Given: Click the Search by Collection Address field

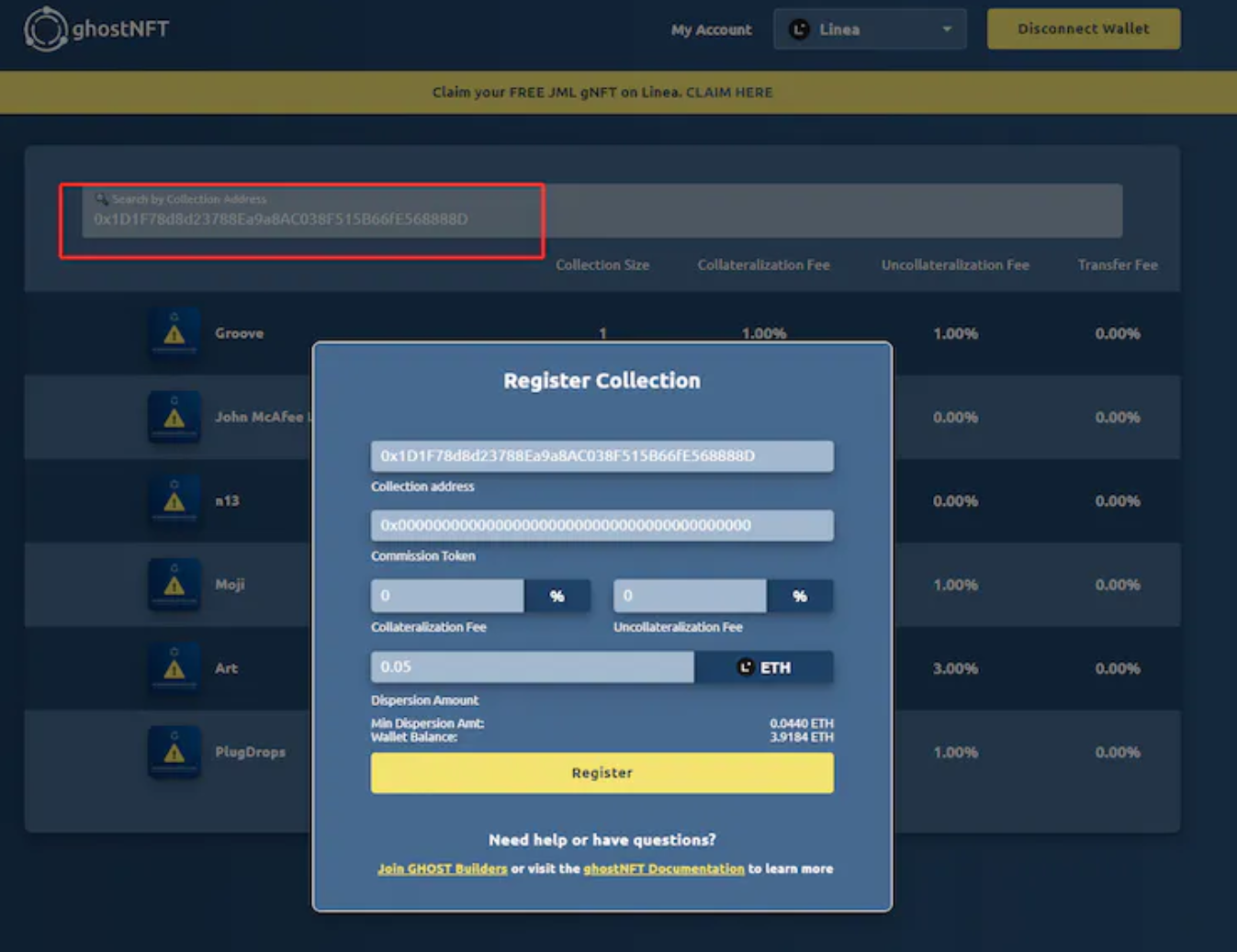Looking at the screenshot, I should [x=602, y=210].
